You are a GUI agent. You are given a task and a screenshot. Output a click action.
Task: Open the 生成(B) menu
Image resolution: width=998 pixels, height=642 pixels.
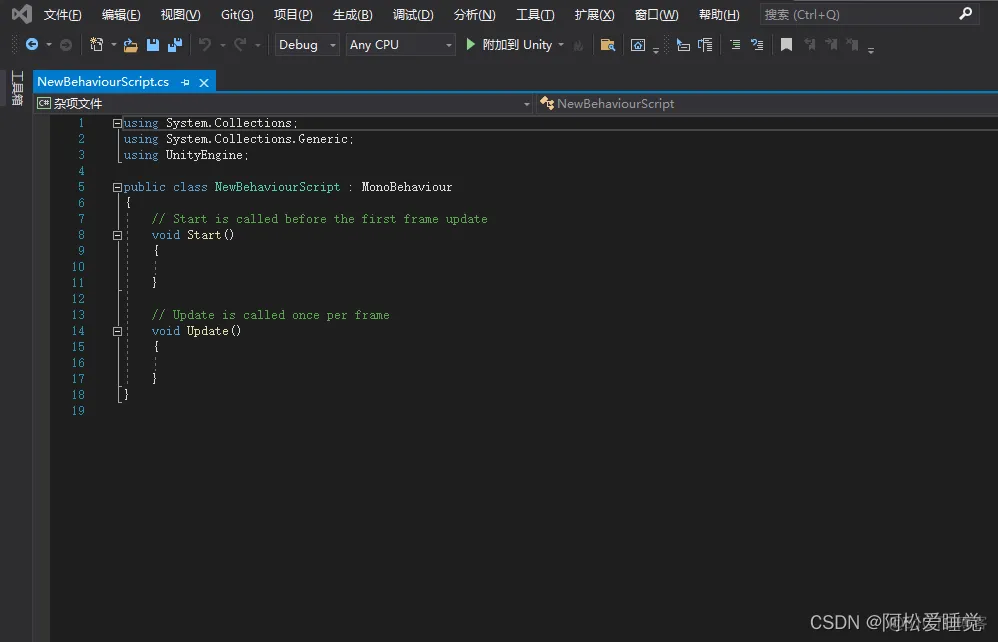click(x=353, y=14)
